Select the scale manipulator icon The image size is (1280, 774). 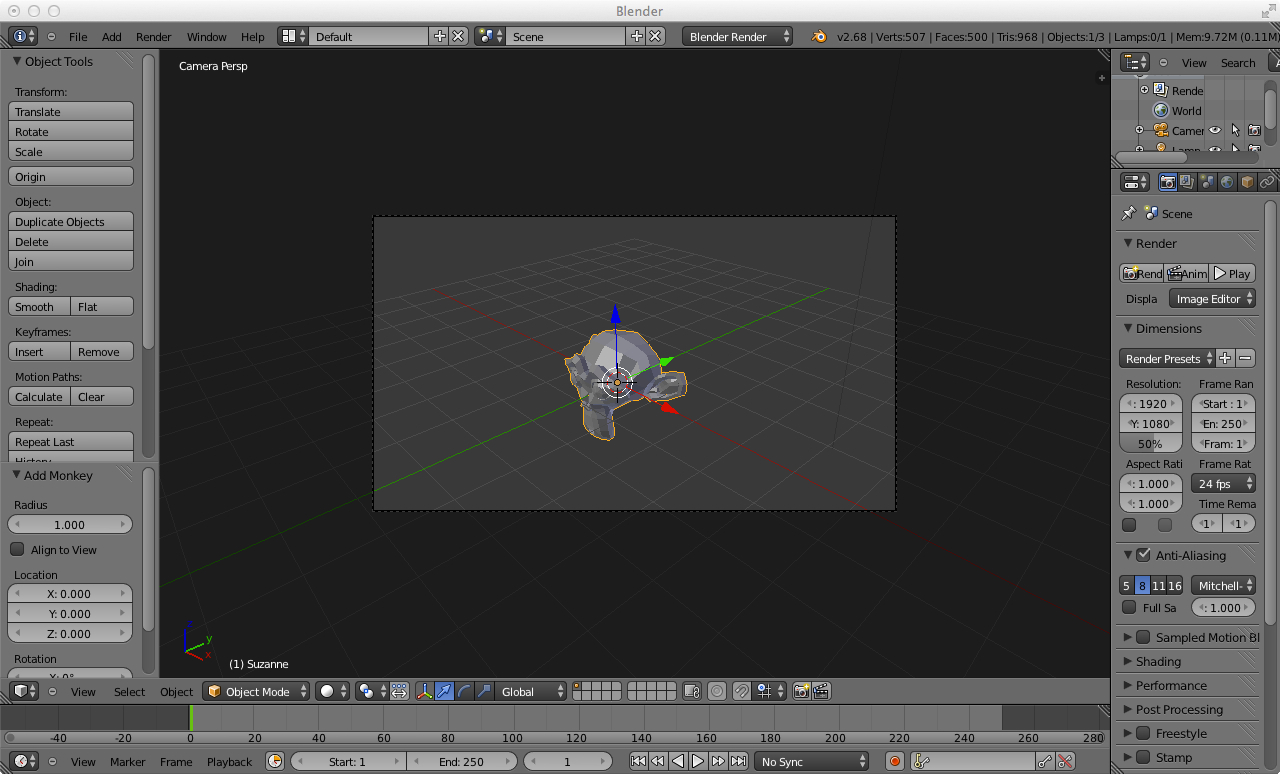(x=484, y=691)
